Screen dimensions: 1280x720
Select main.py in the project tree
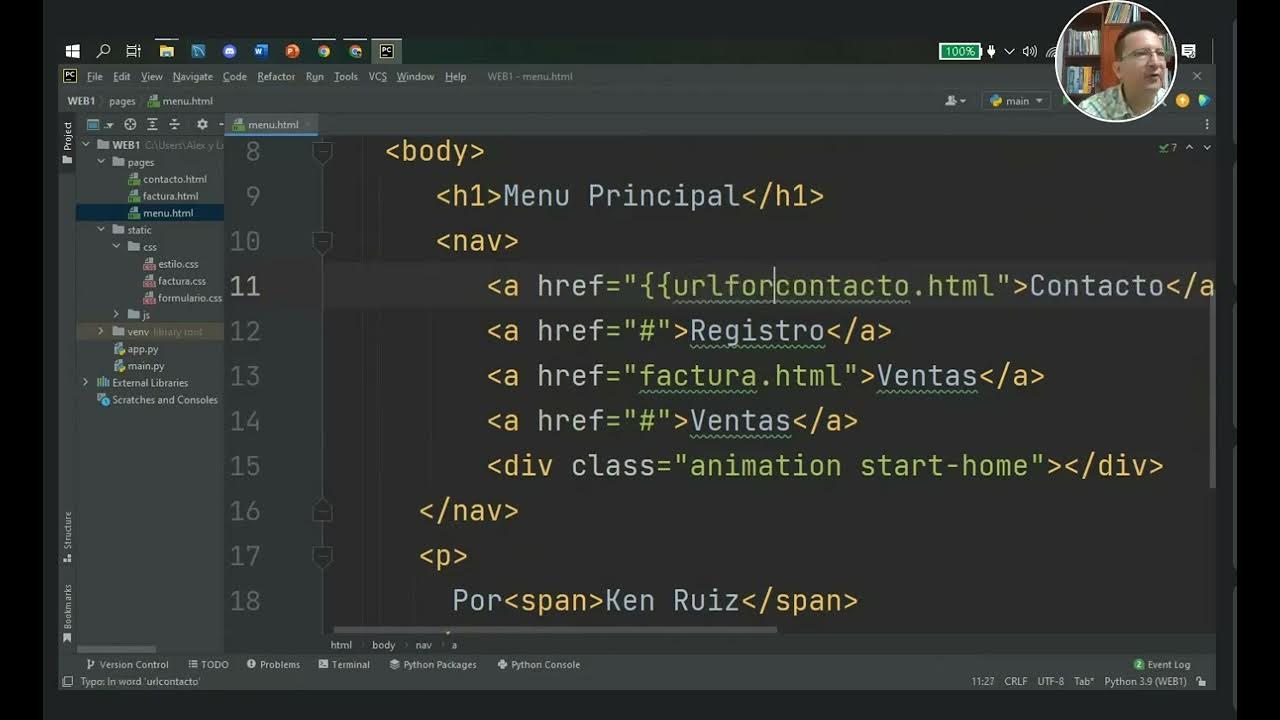click(138, 366)
